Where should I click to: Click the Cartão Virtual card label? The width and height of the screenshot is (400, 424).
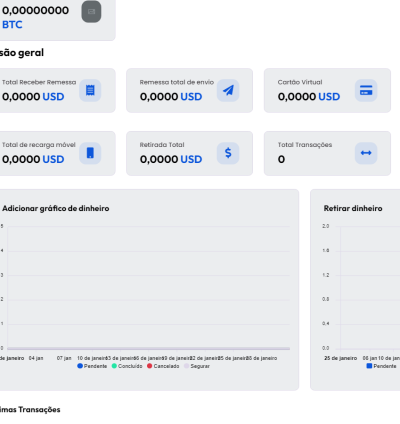pos(300,82)
